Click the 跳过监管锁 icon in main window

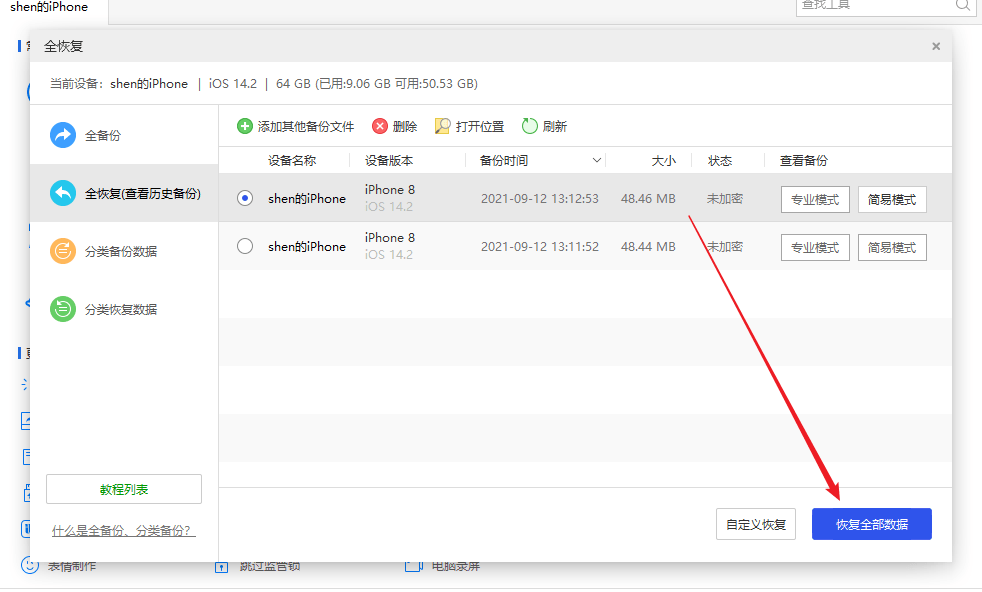coord(221,567)
